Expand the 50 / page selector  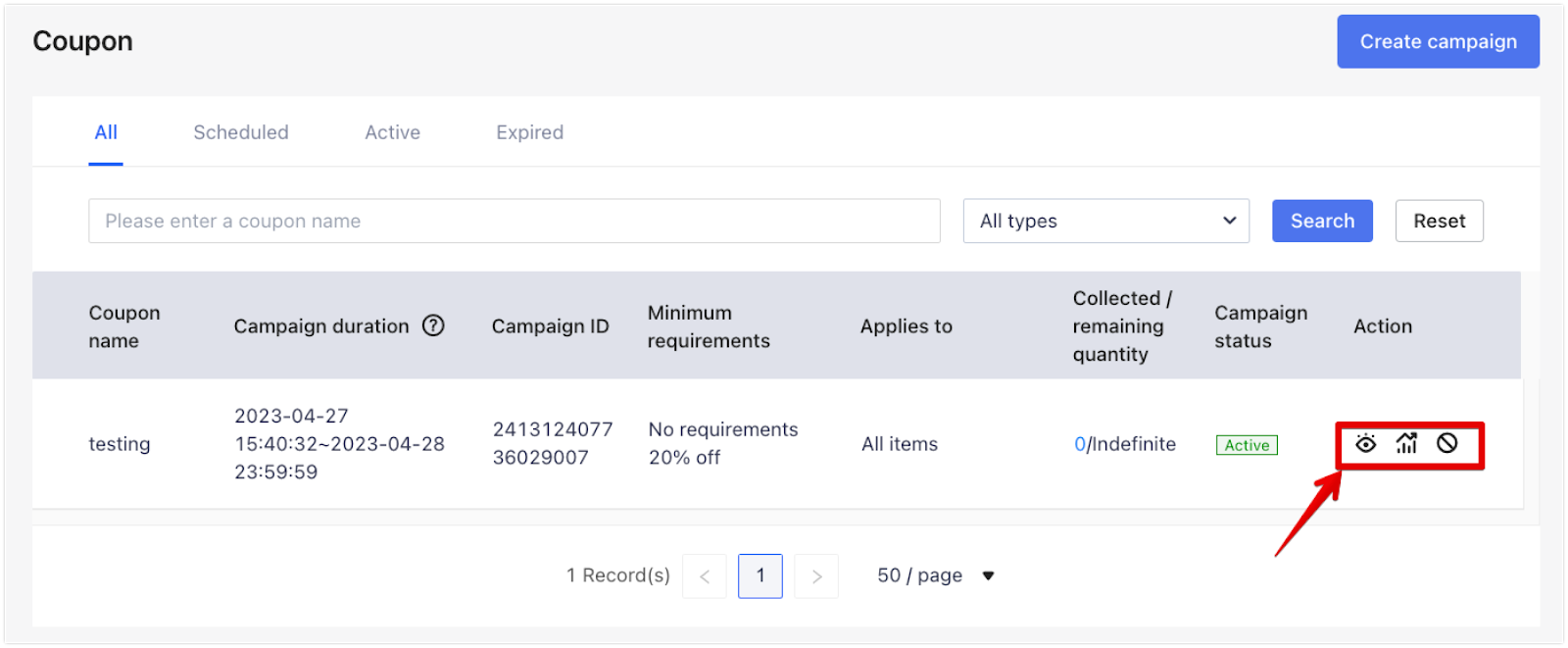pyautogui.click(x=935, y=576)
